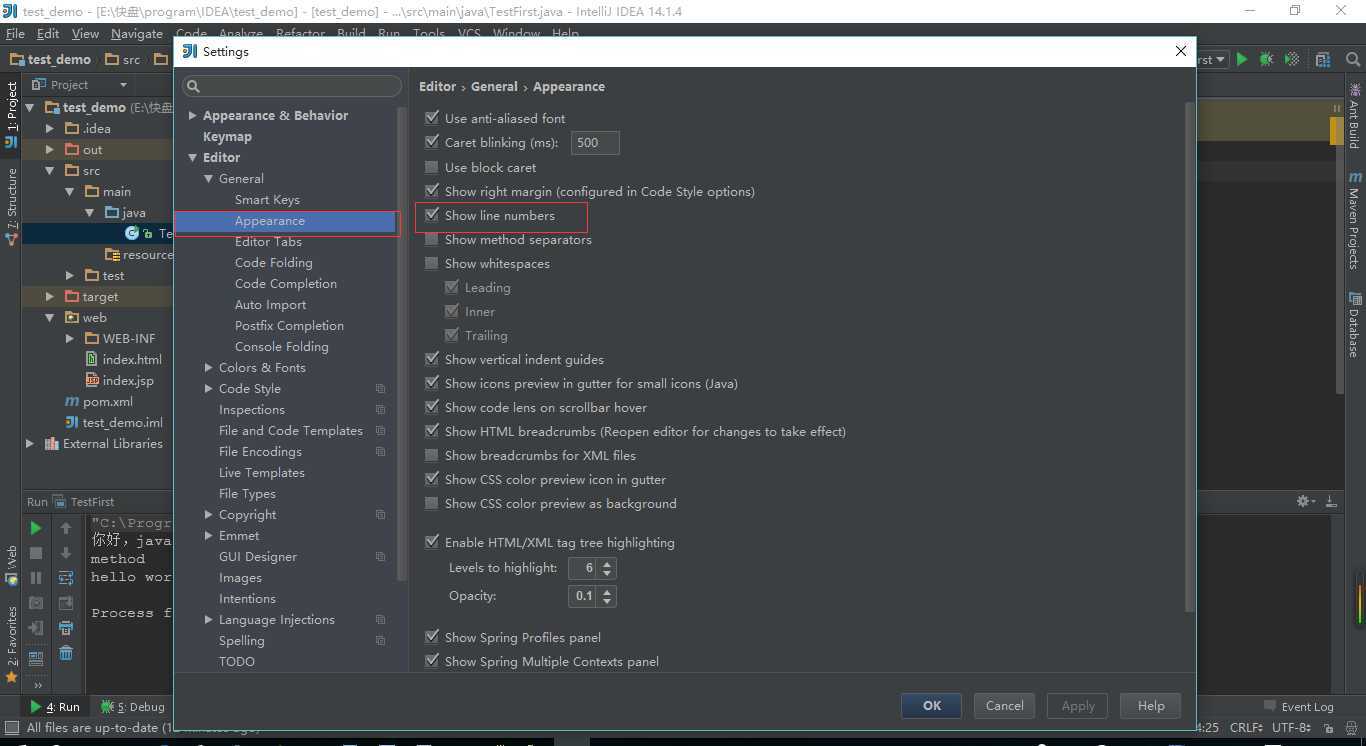Screen dimensions: 1366x746
Task: Expand Language Injections settings node
Action: click(x=208, y=620)
